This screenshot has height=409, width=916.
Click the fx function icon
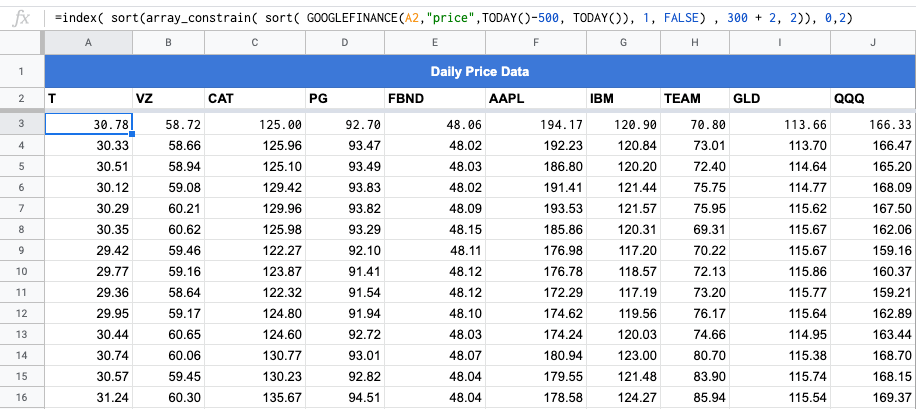(x=22, y=19)
